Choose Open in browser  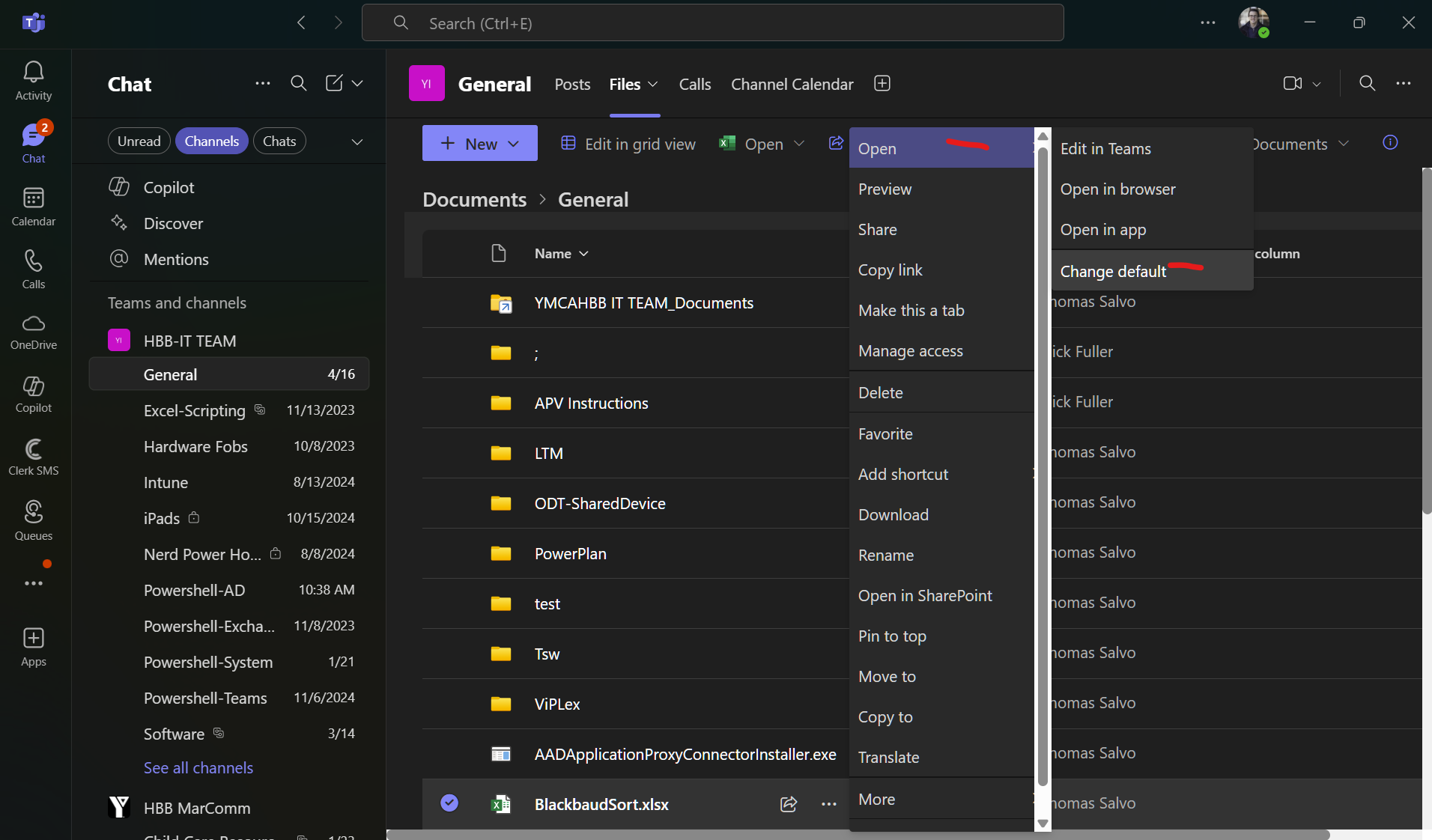click(x=1152, y=189)
